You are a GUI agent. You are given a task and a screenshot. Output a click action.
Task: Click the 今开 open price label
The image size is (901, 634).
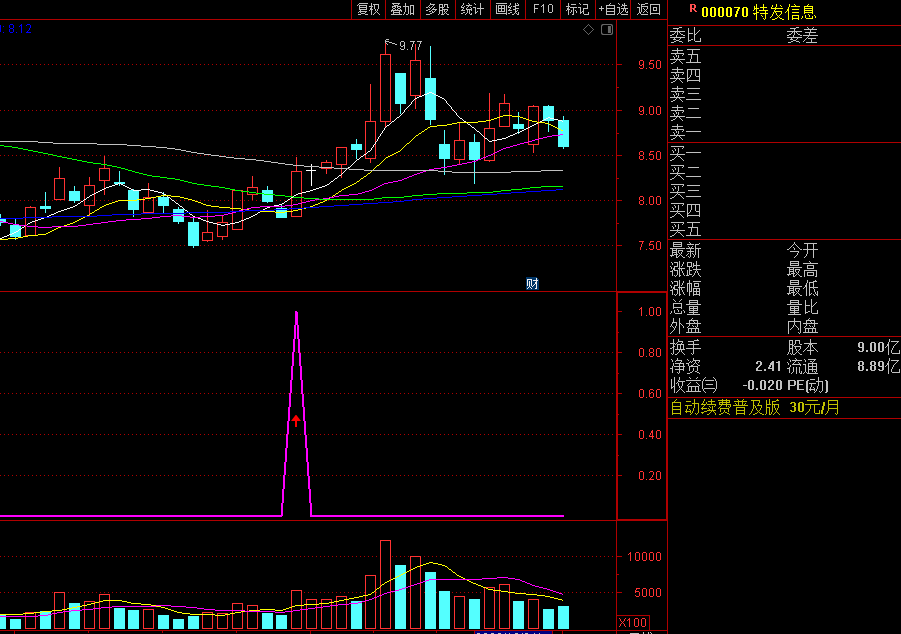(x=802, y=251)
